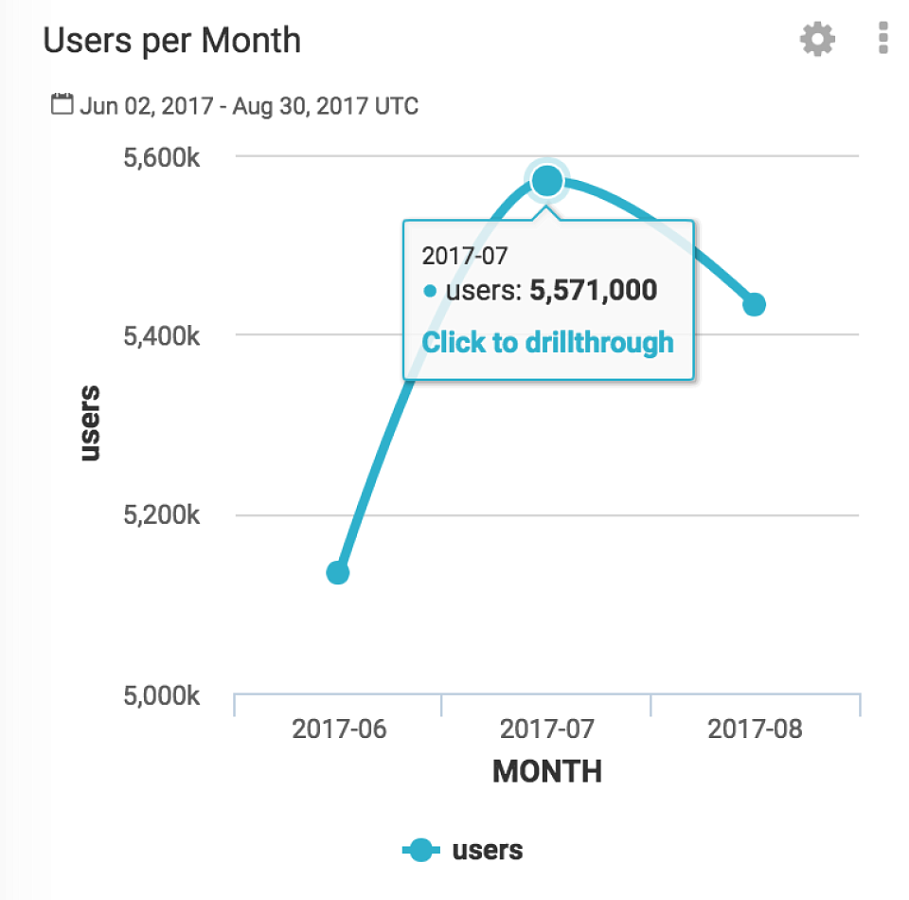Click the calendar icon beside date range
This screenshot has height=900, width=909.
pos(62,104)
